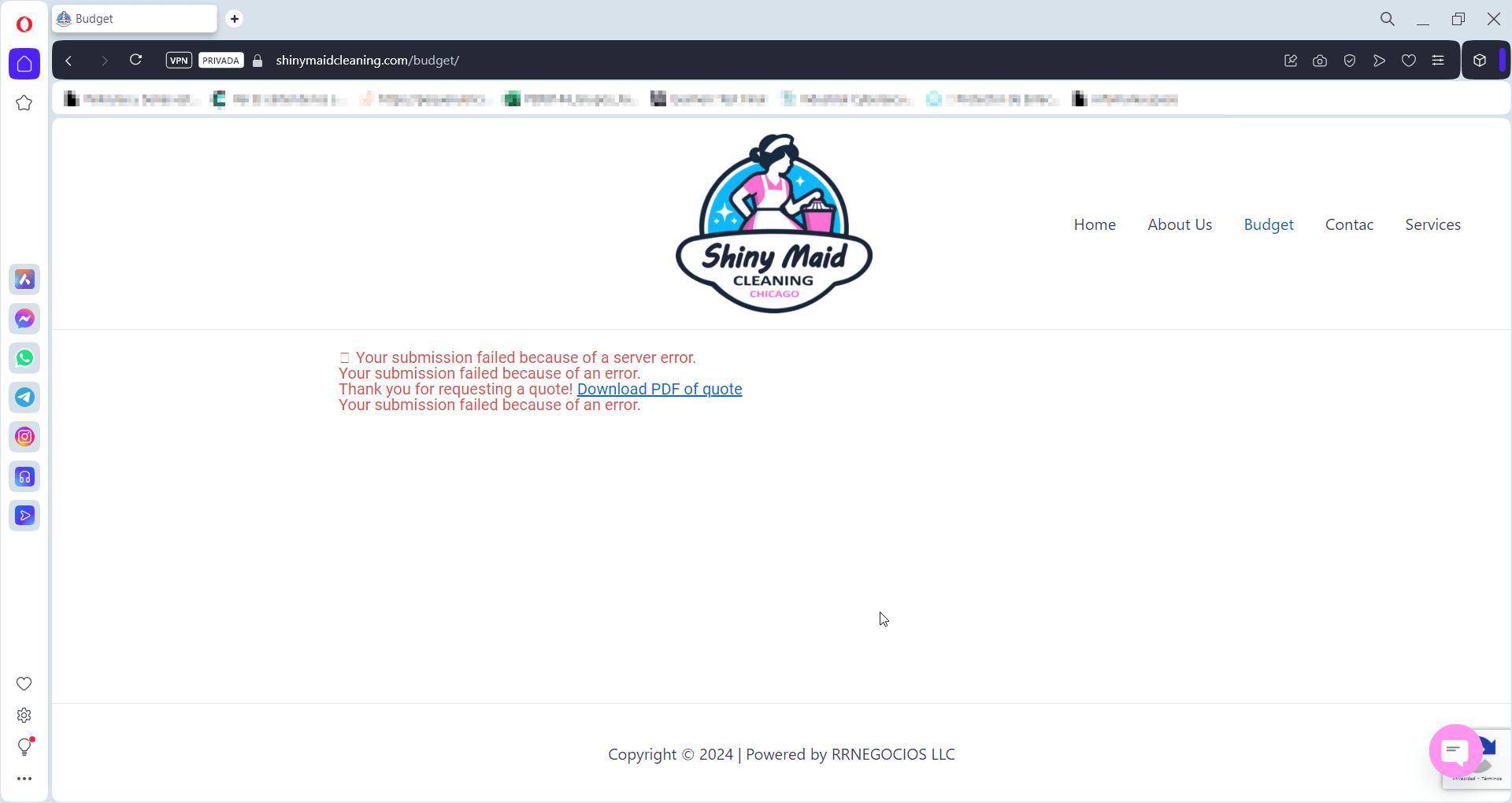Take a snapshot with camera icon
1512x803 pixels.
[x=1320, y=61]
